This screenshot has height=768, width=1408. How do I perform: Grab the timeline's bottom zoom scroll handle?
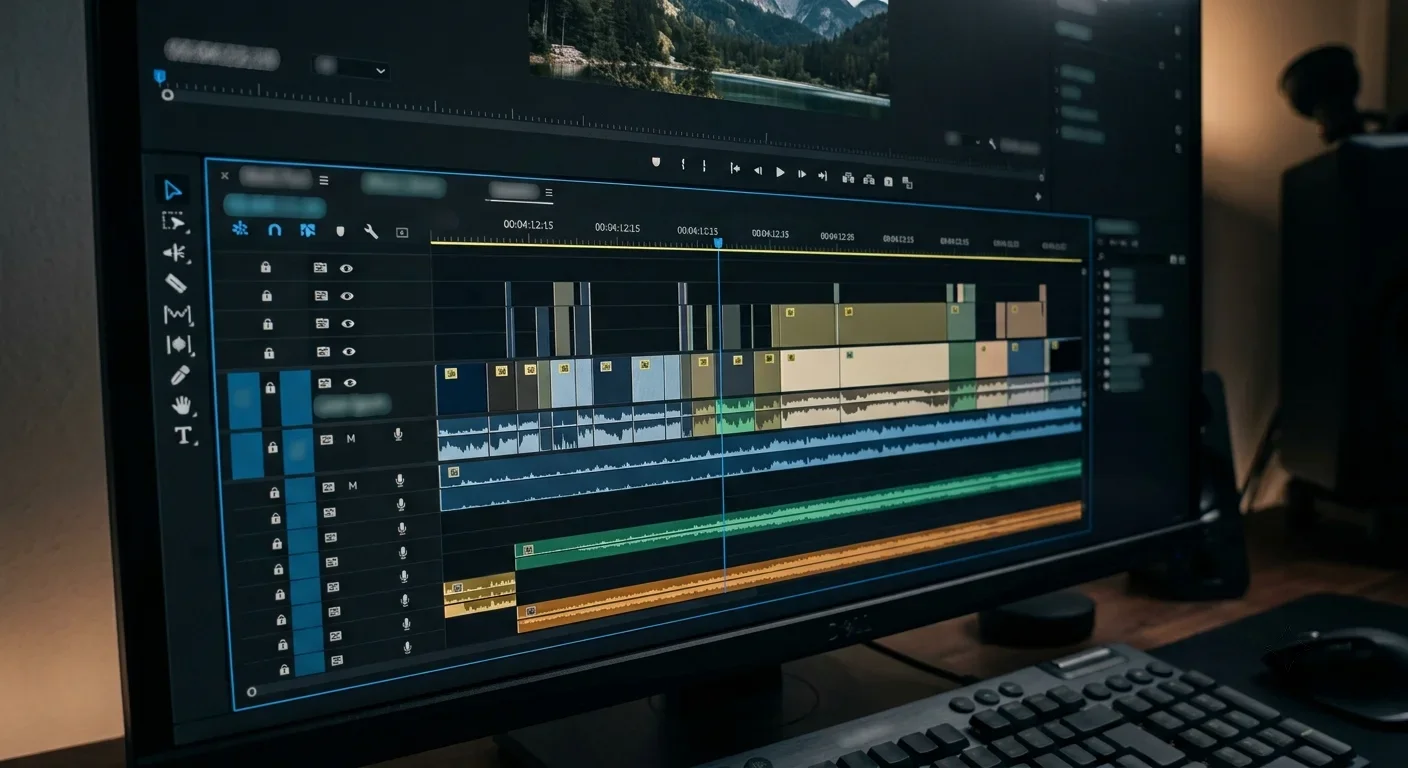coord(251,691)
